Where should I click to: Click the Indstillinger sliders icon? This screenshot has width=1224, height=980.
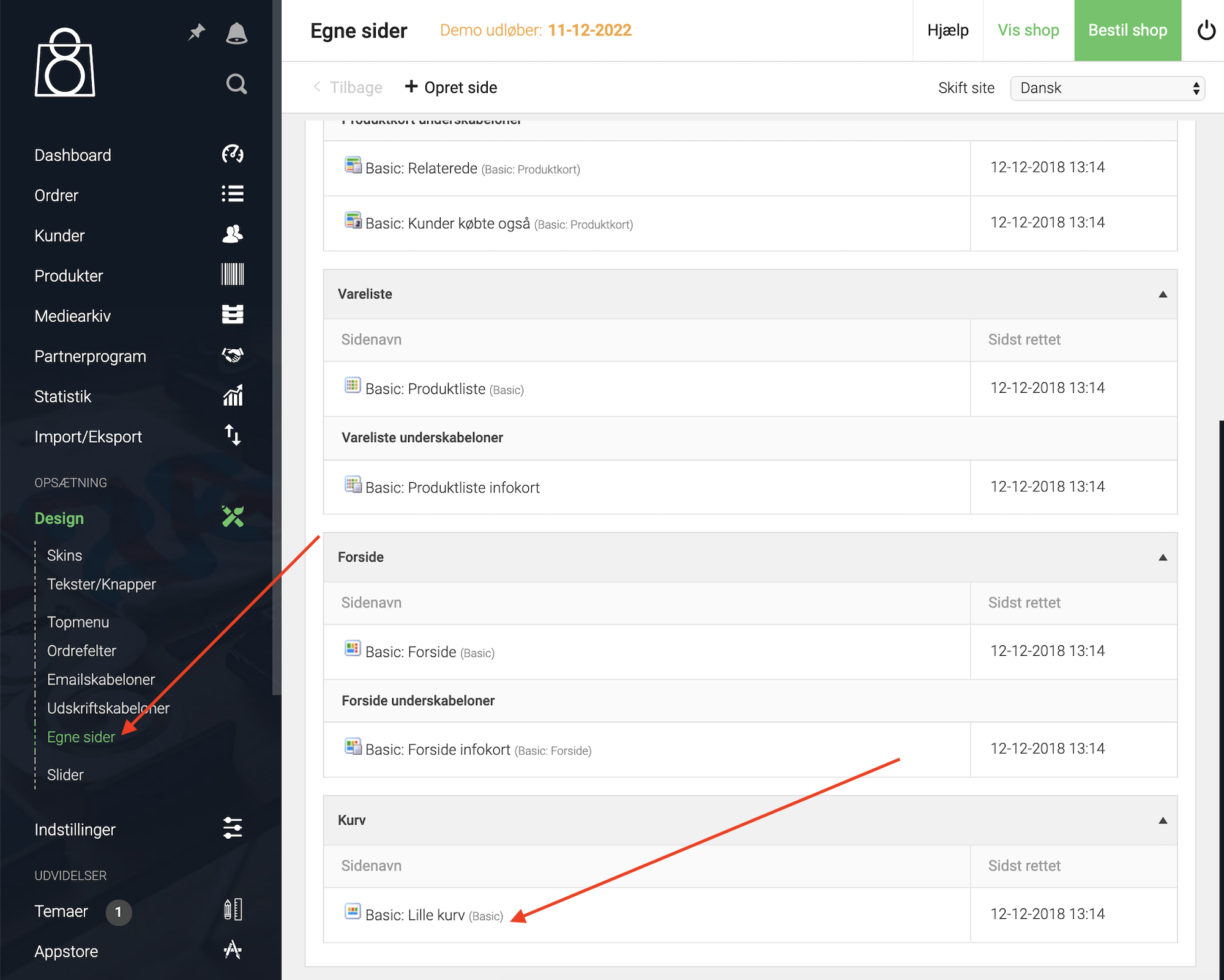coord(233,828)
